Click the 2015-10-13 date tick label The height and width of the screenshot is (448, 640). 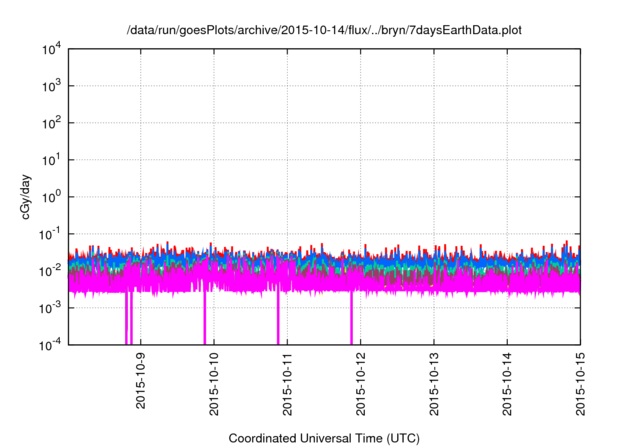point(434,384)
